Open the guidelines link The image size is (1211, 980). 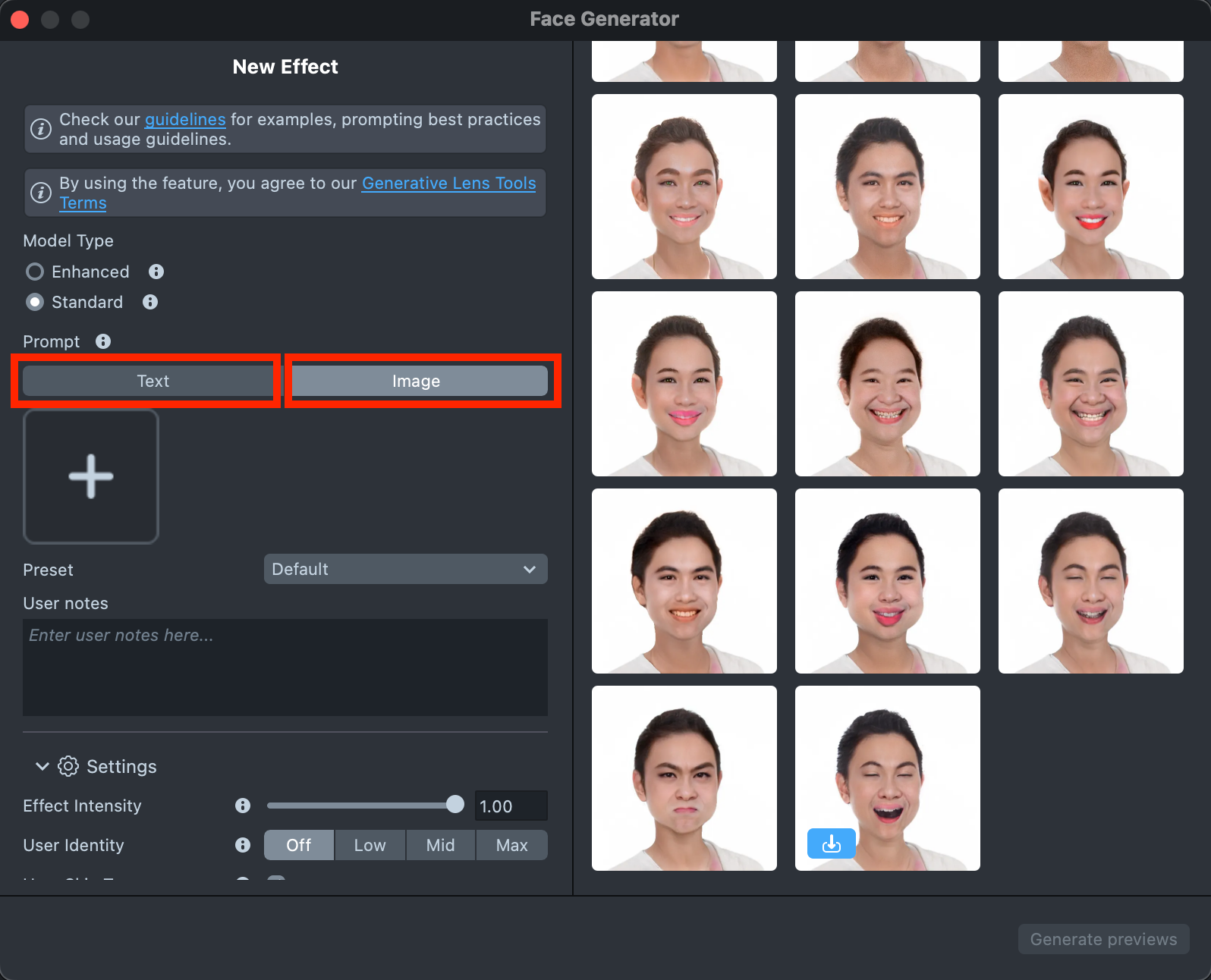(185, 120)
